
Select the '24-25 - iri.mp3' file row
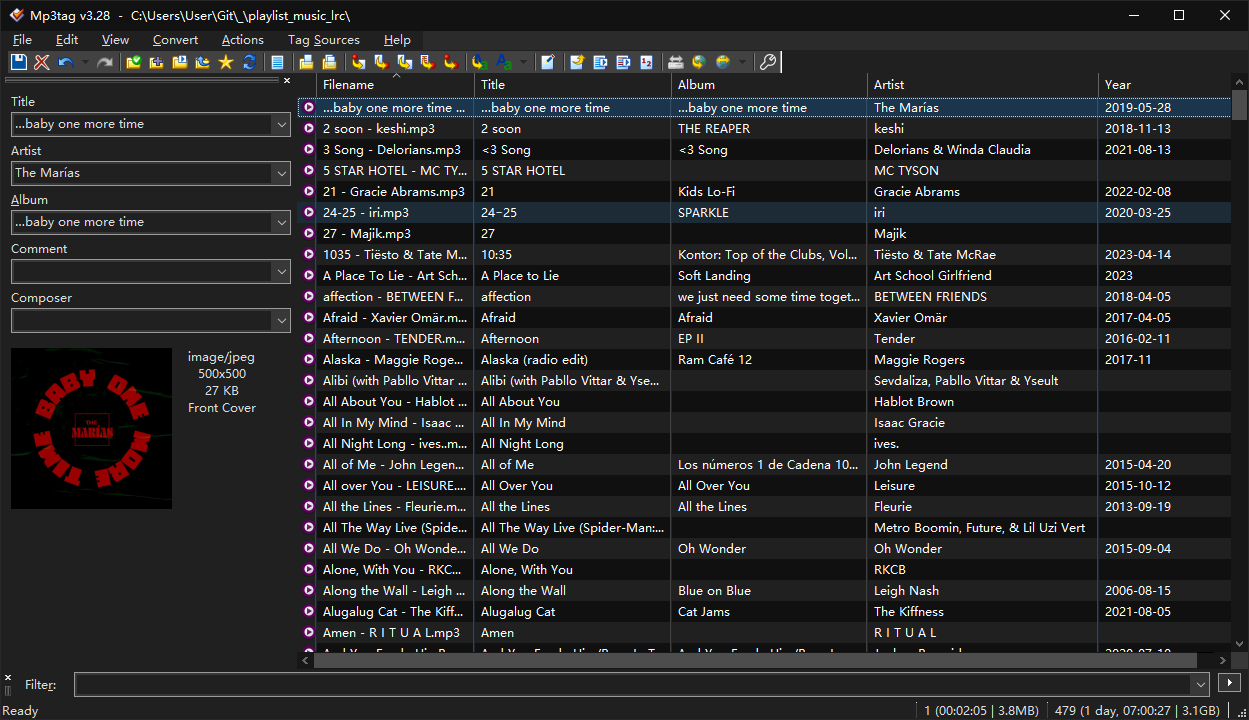[764, 213]
